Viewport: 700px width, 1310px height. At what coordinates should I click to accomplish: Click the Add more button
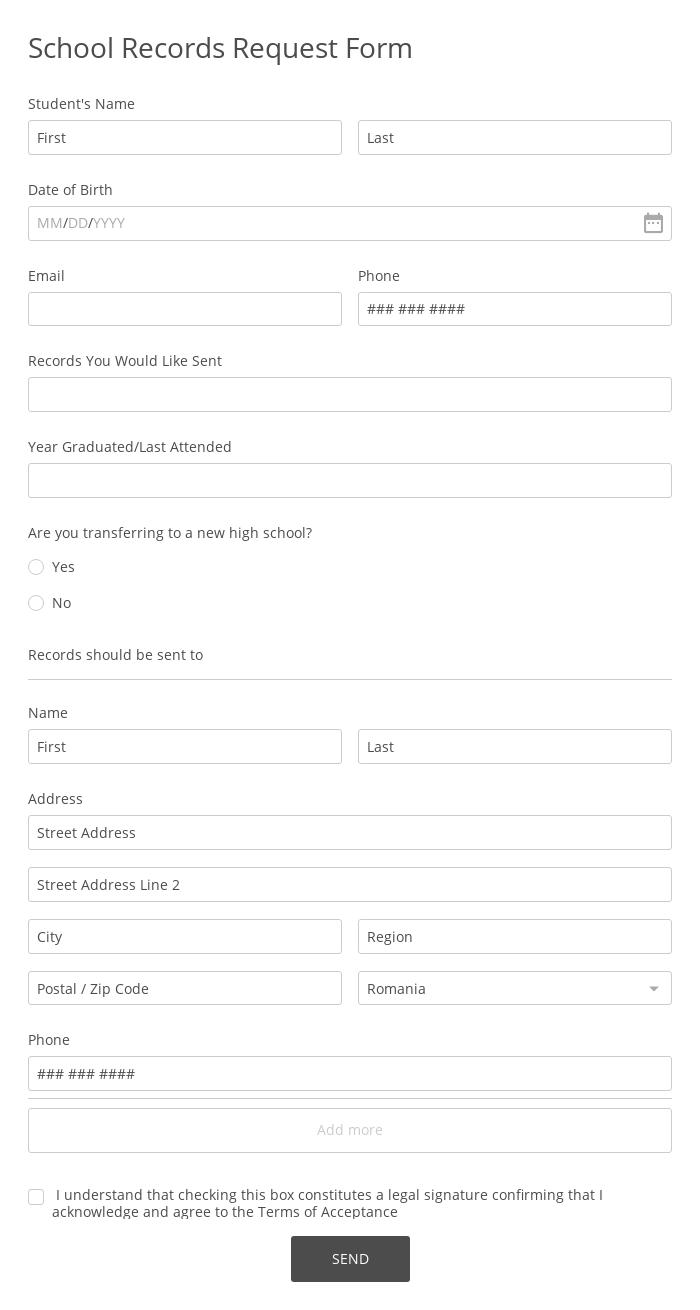(x=350, y=1130)
